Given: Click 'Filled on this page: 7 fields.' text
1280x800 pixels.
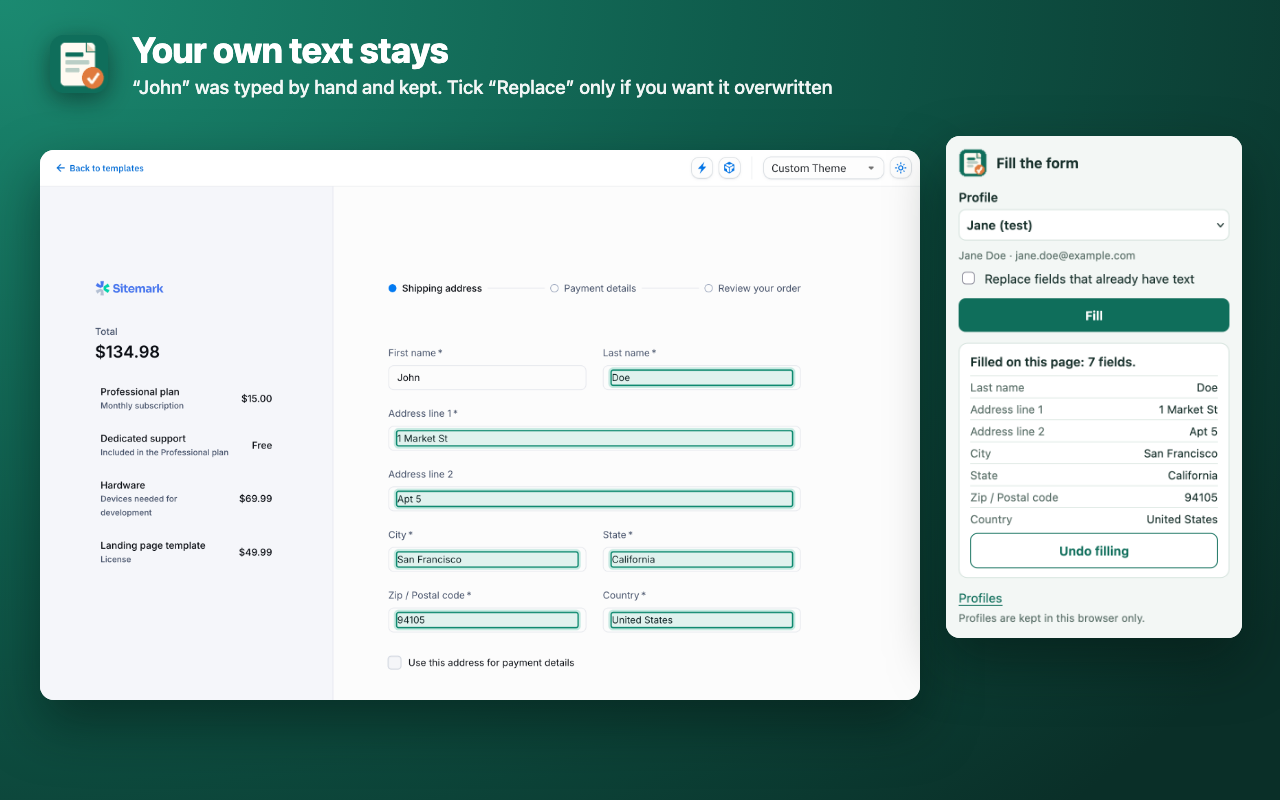Looking at the screenshot, I should pos(1053,362).
